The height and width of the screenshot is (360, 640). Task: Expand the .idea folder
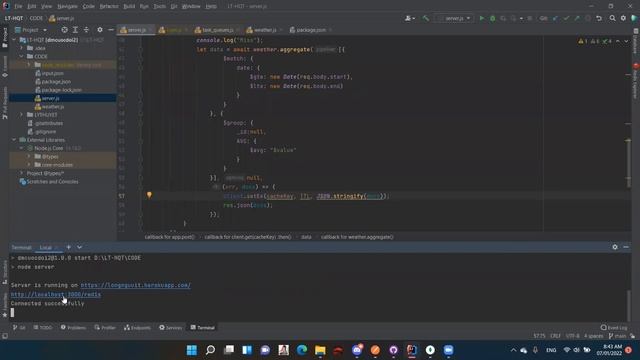[x=22, y=48]
